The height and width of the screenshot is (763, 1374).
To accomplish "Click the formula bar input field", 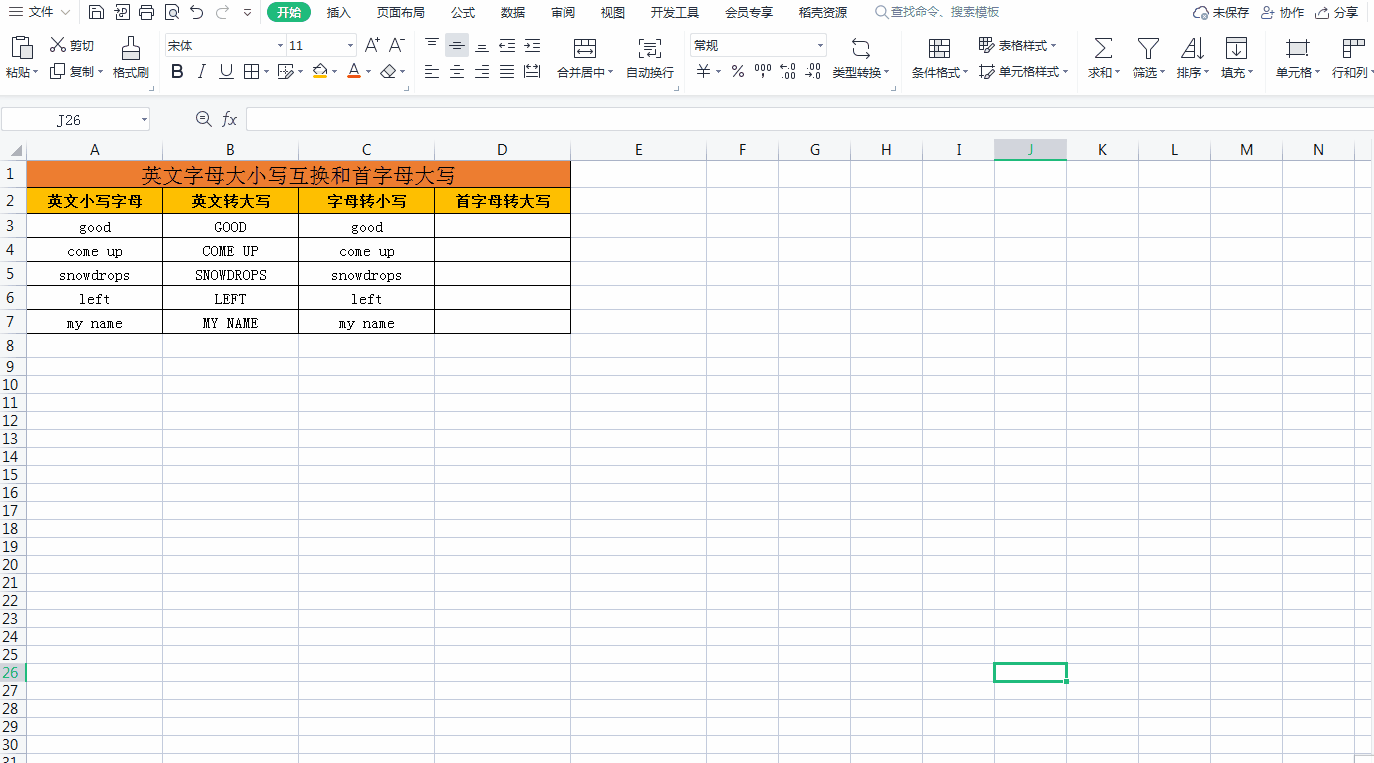I will click(810, 119).
